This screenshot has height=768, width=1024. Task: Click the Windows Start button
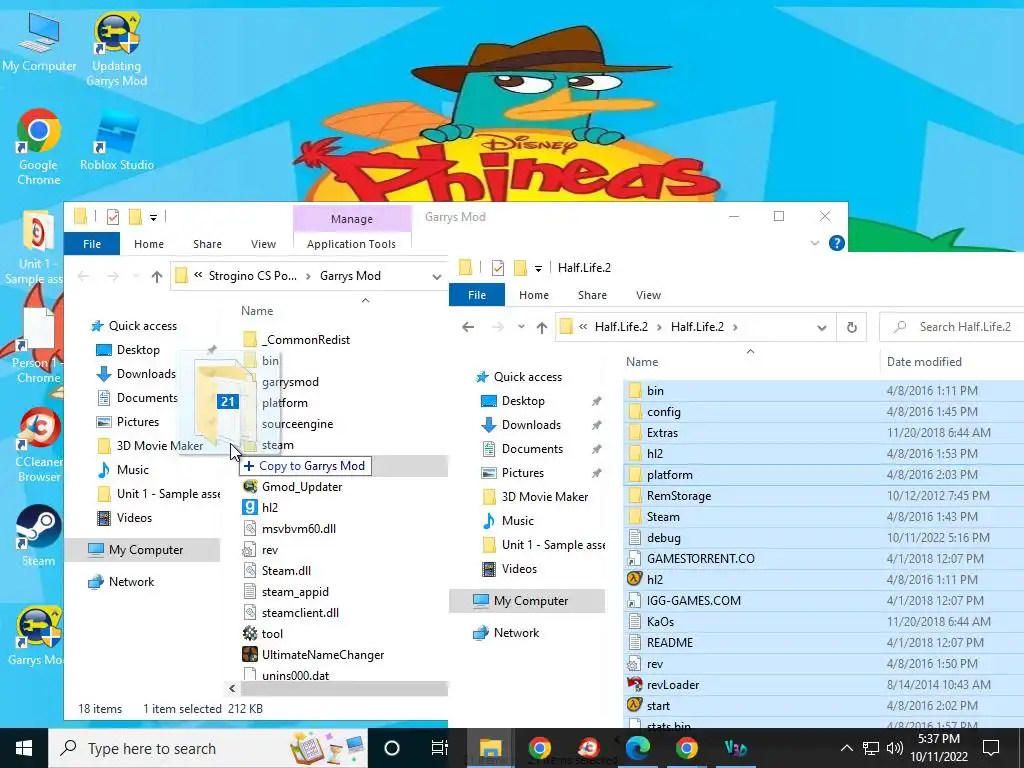pyautogui.click(x=24, y=748)
